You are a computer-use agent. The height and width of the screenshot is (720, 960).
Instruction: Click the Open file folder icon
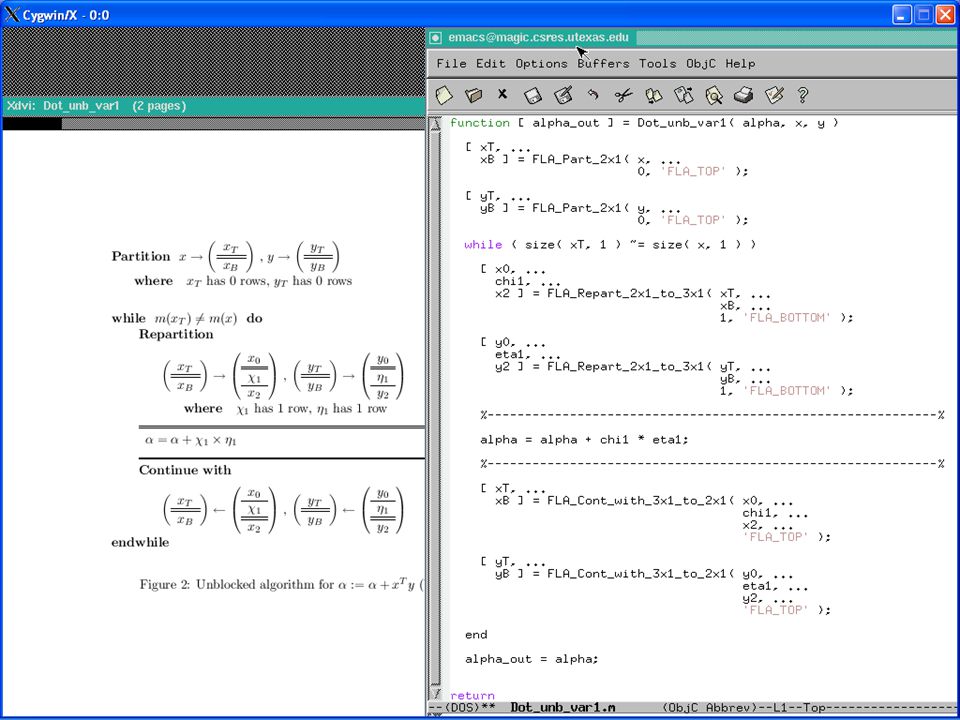[473, 95]
